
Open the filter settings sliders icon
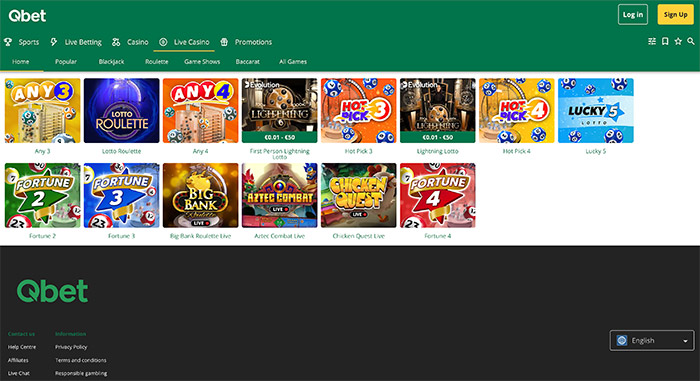click(652, 42)
